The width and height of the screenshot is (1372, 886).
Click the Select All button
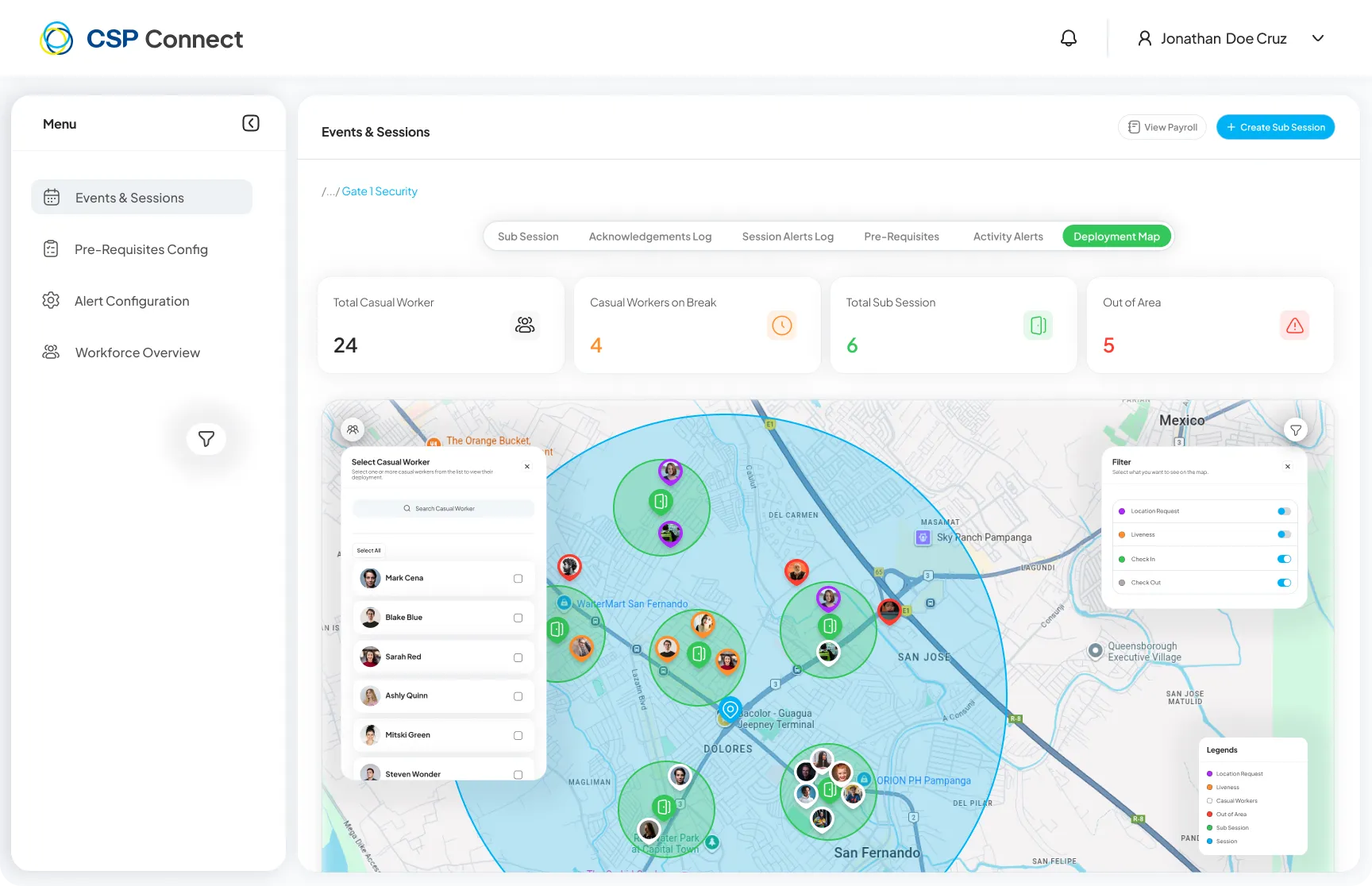[368, 551]
